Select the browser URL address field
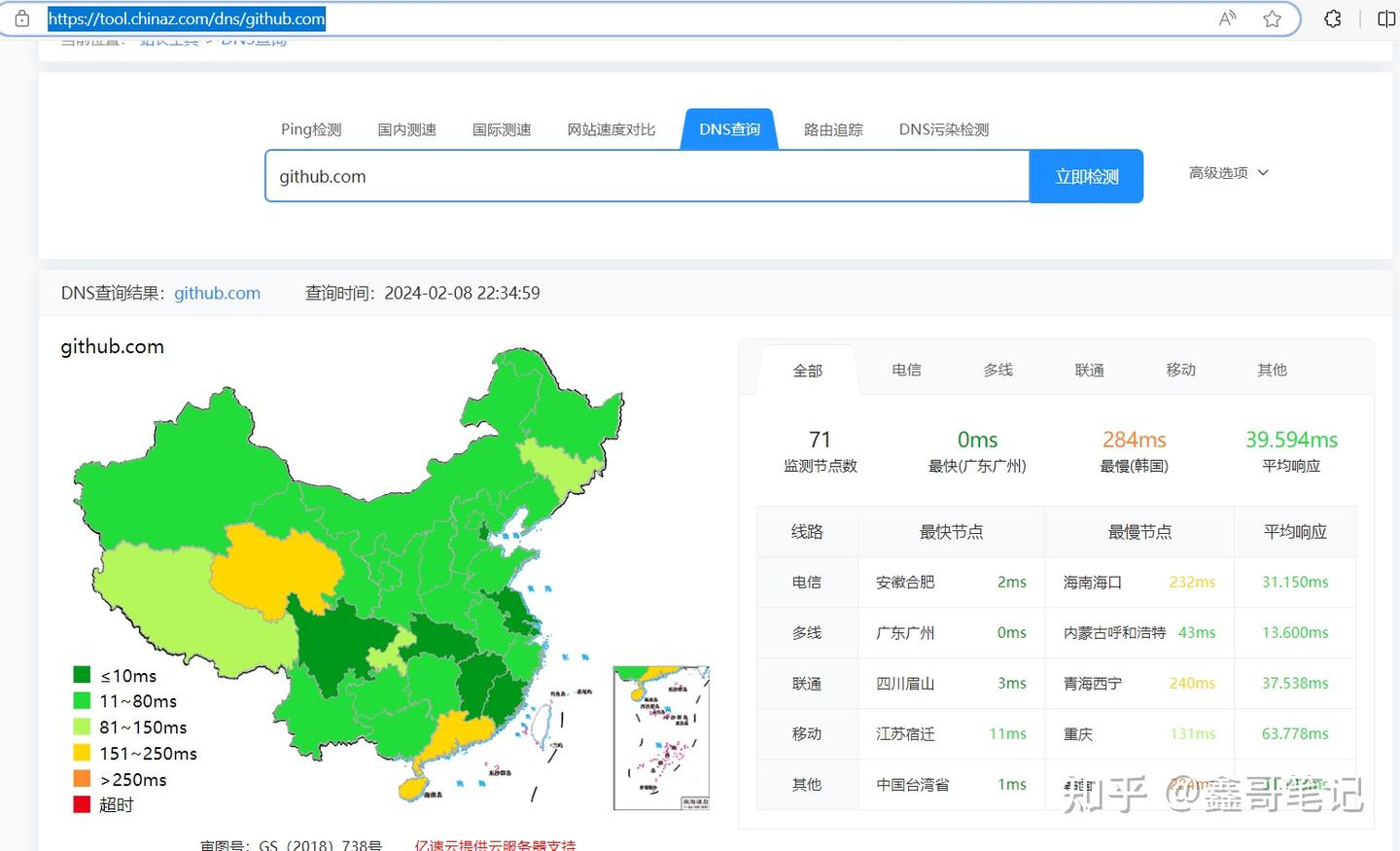 [622, 18]
